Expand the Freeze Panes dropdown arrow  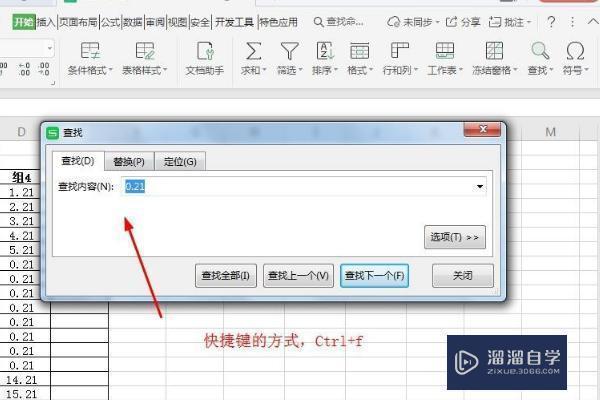(x=515, y=70)
